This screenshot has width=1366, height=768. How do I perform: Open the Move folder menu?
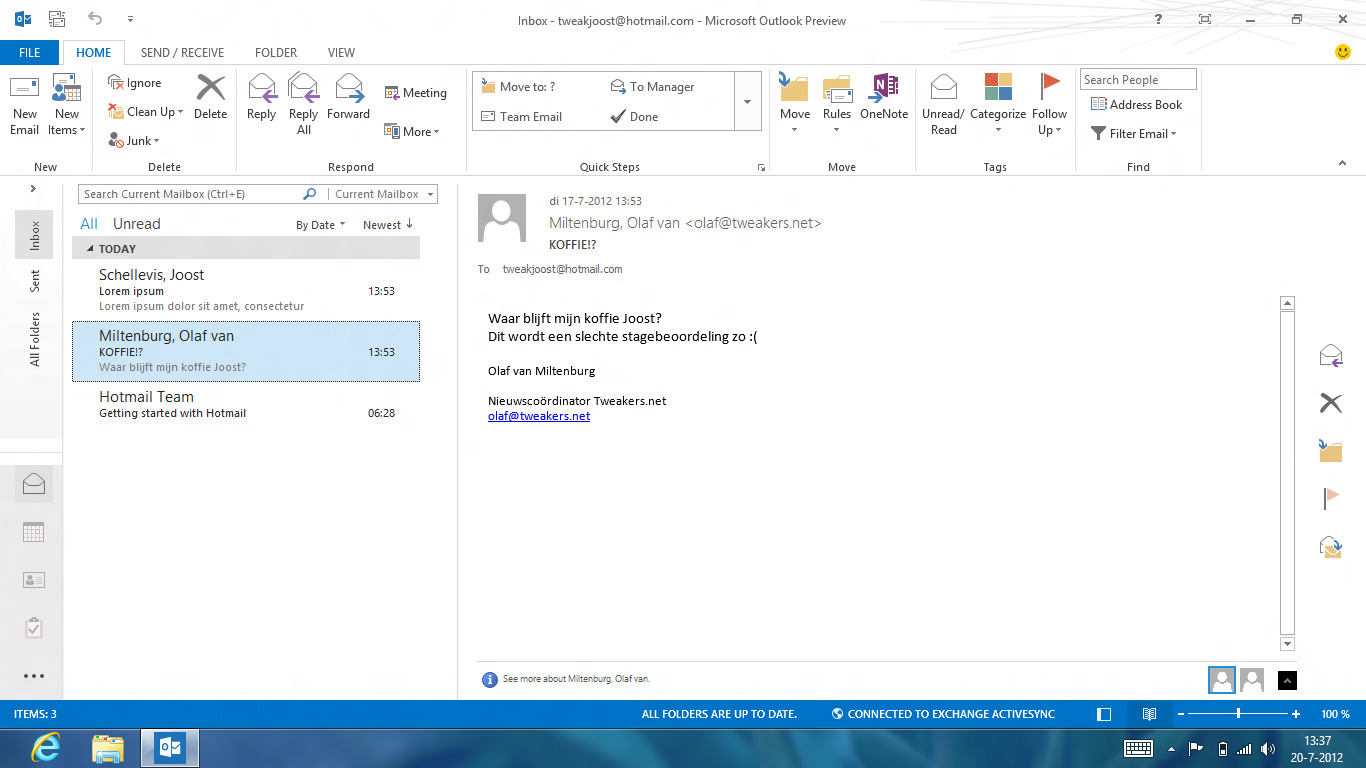tap(795, 105)
